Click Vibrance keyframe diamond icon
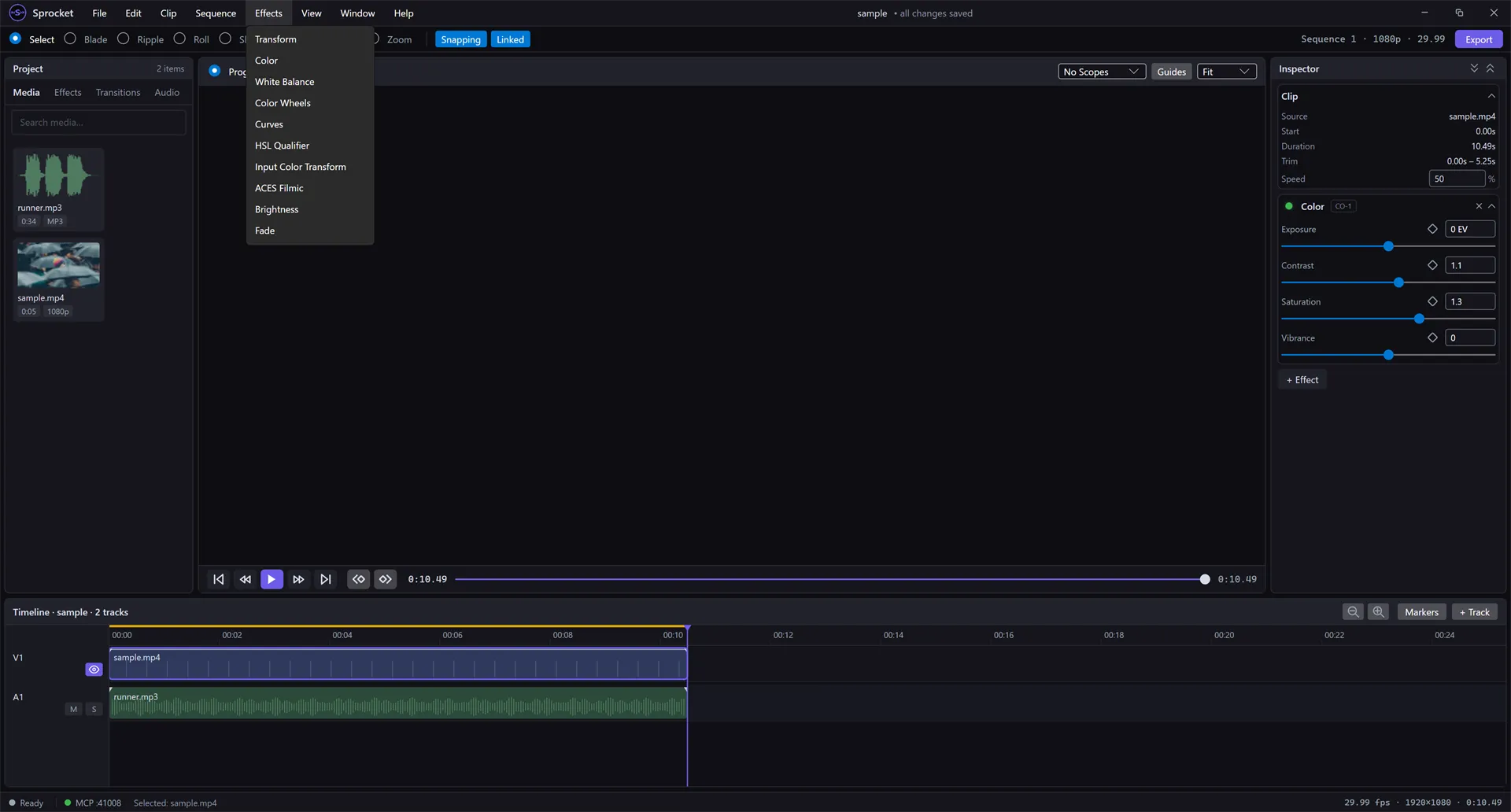Viewport: 1511px width, 812px height. tap(1432, 338)
